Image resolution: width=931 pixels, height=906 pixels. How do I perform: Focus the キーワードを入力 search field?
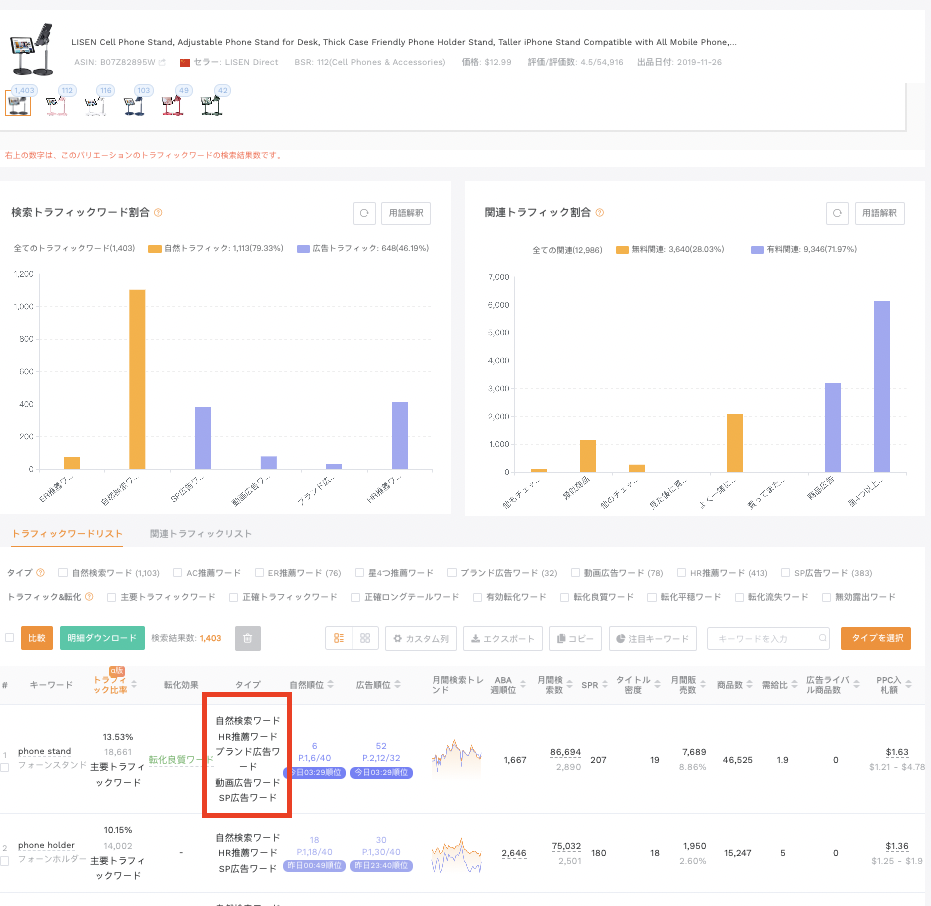coord(766,638)
